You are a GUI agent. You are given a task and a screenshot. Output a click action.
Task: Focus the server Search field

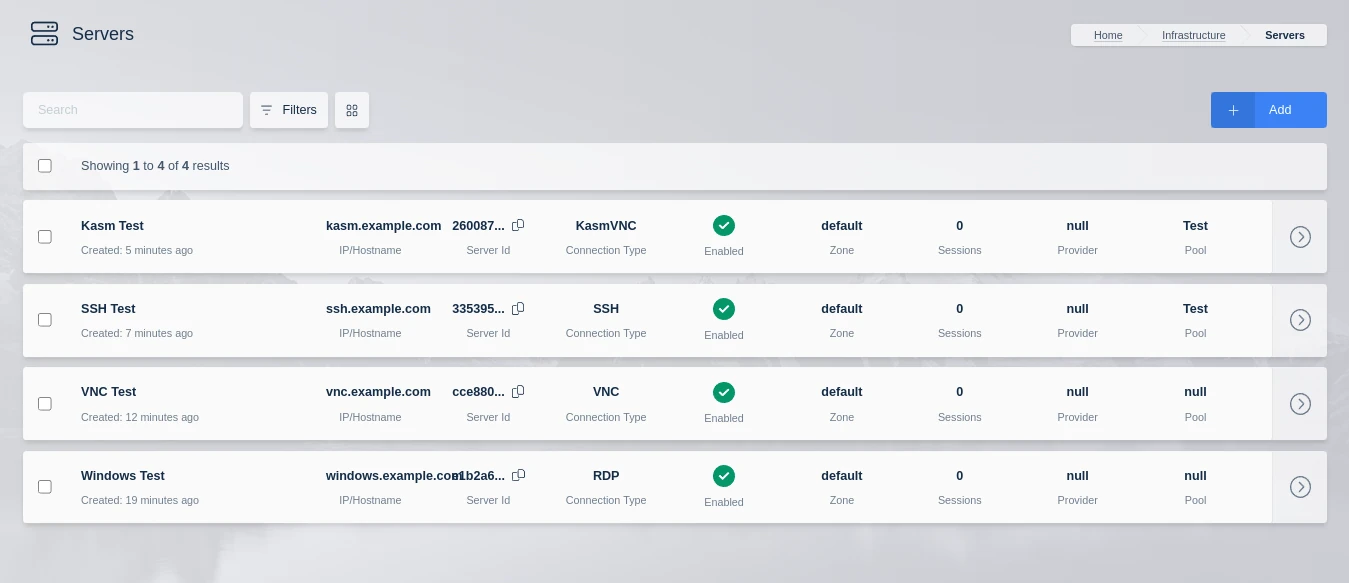click(x=133, y=110)
